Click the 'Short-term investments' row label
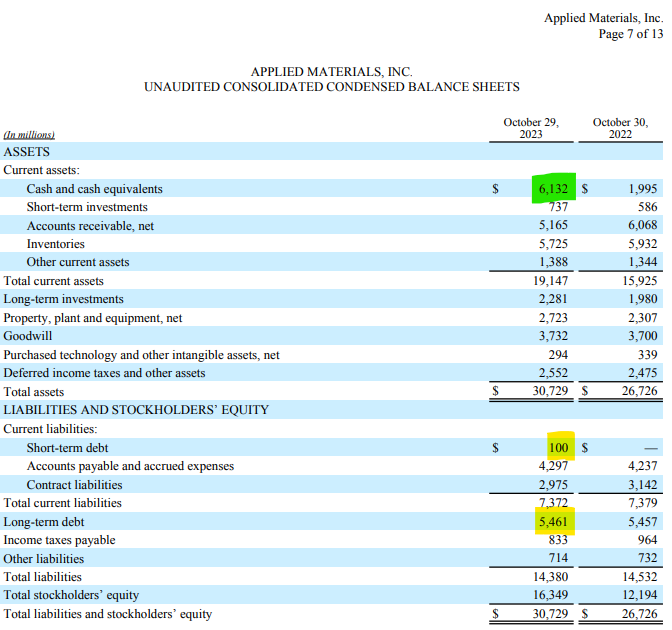 [87, 207]
